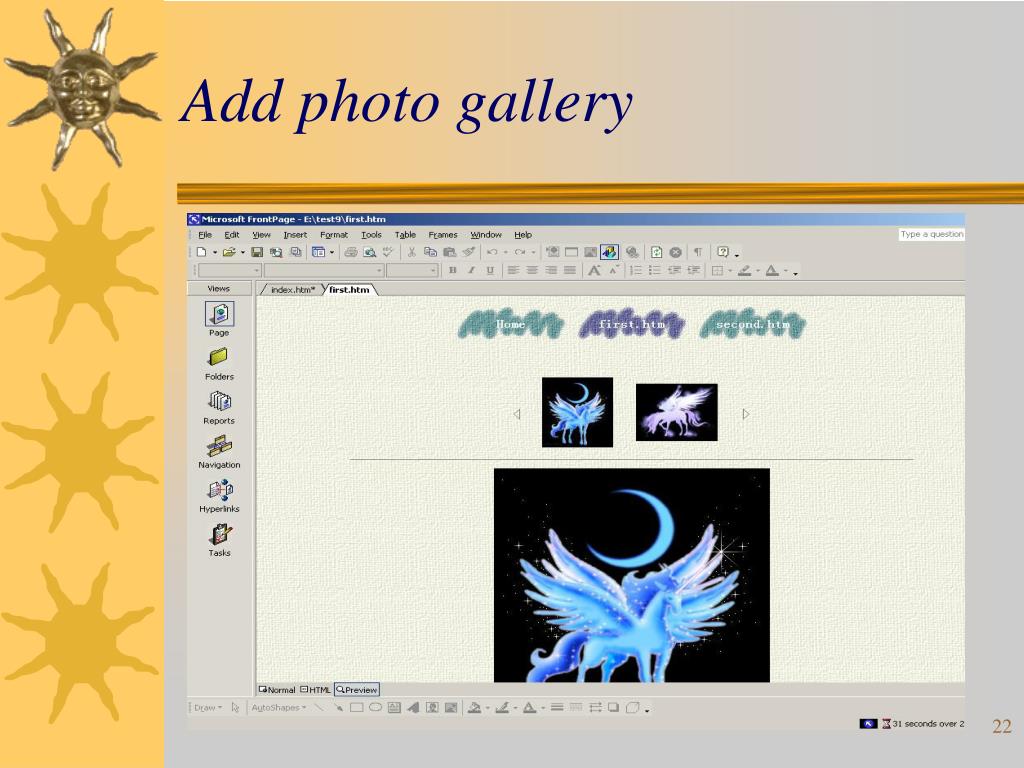The image size is (1024, 768).
Task: Click the Stop icon in toolbar
Action: coord(675,252)
